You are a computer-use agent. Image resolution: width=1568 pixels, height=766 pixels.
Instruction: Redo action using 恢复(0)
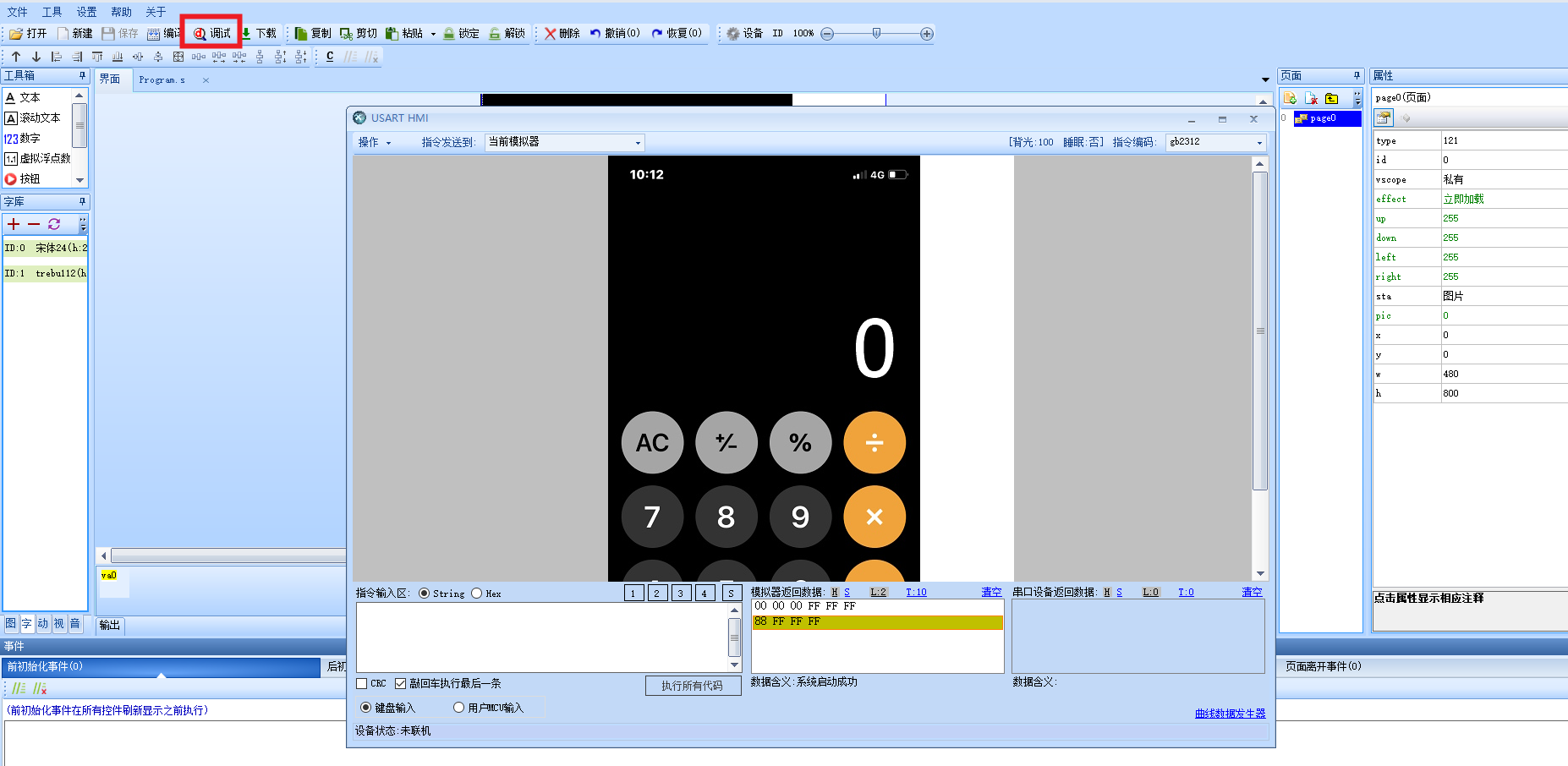(x=677, y=34)
